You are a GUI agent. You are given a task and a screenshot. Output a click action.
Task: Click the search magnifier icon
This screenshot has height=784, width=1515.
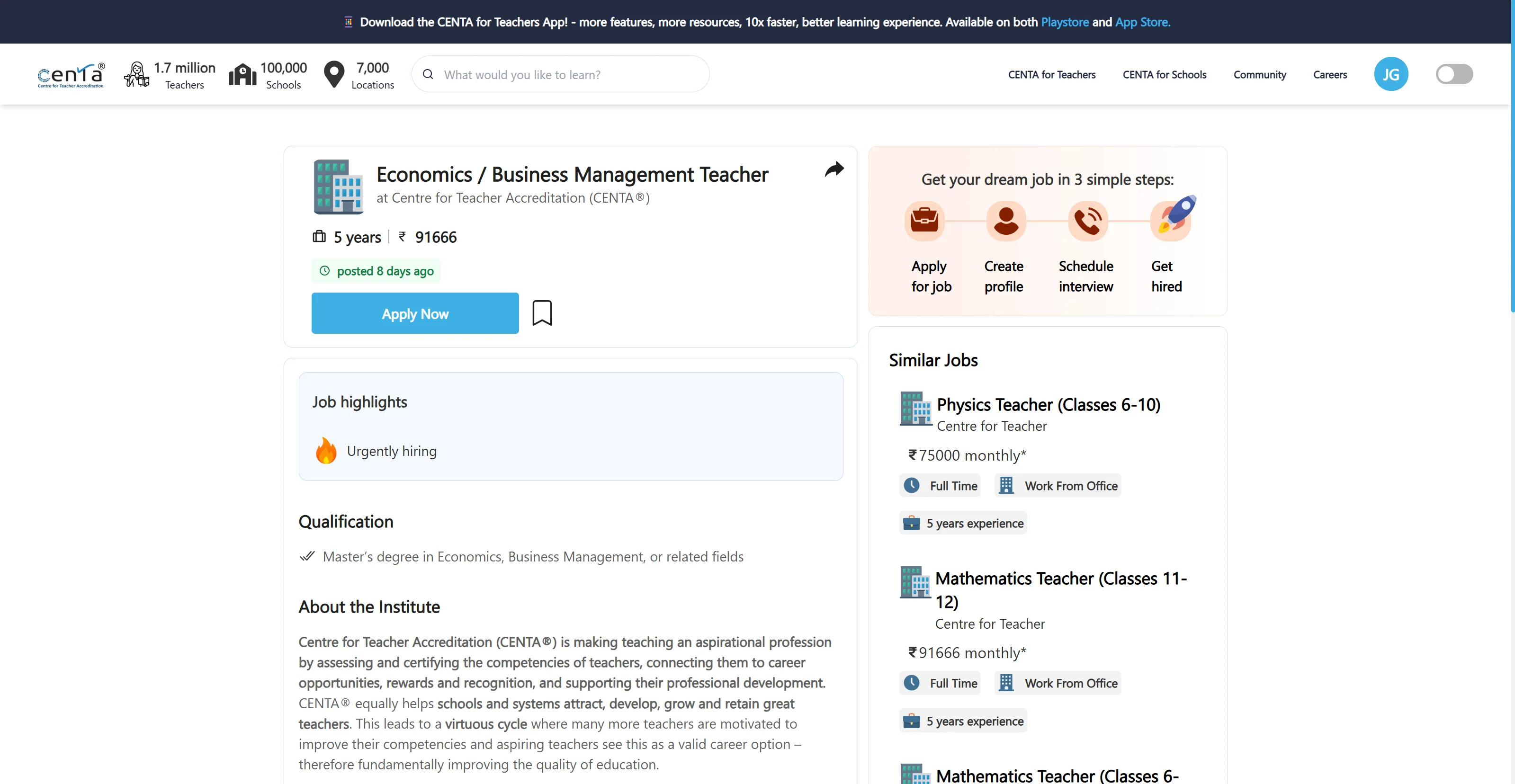tap(428, 74)
